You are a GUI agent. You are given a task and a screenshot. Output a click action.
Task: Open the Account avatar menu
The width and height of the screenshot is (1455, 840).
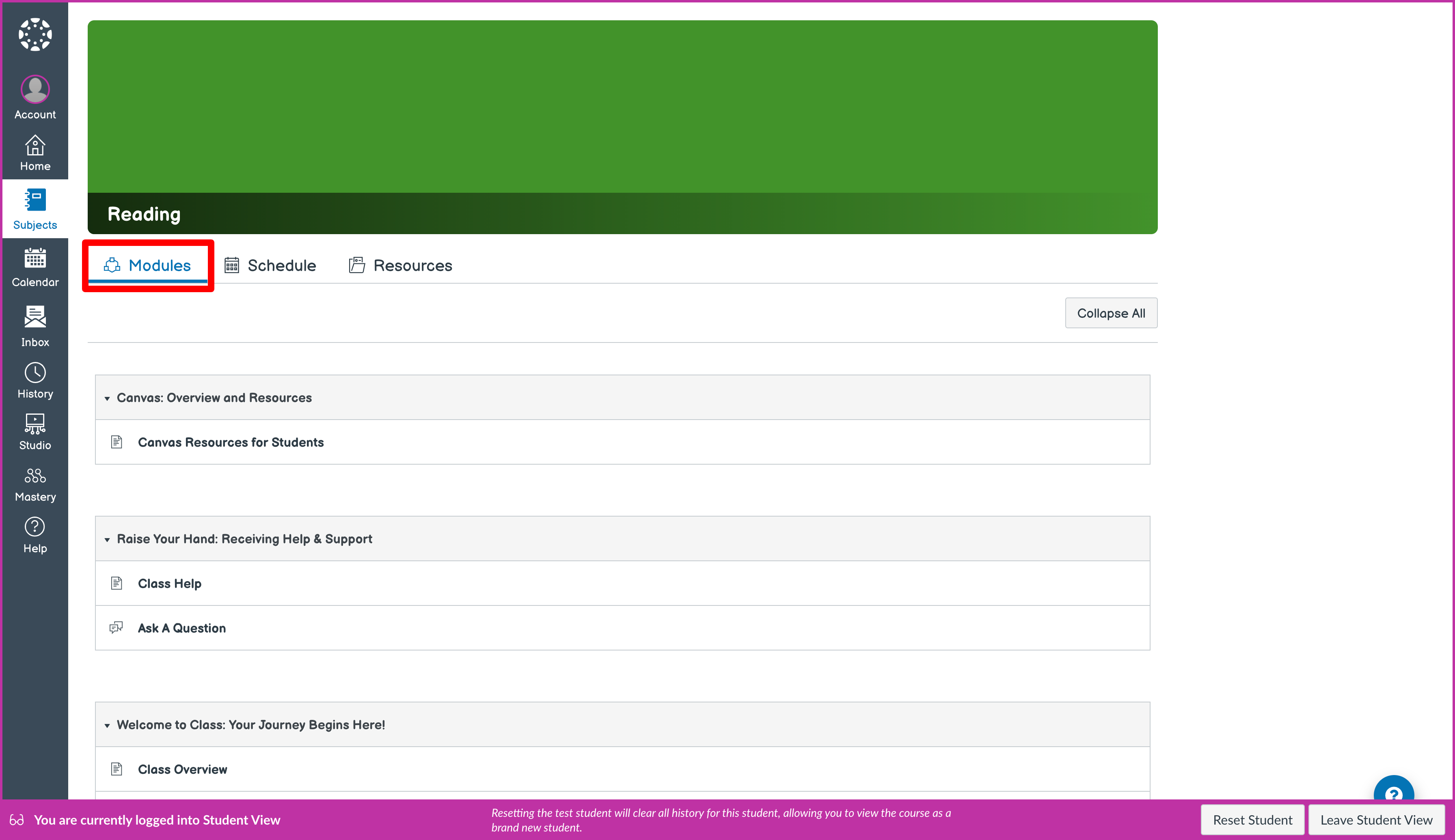click(35, 97)
